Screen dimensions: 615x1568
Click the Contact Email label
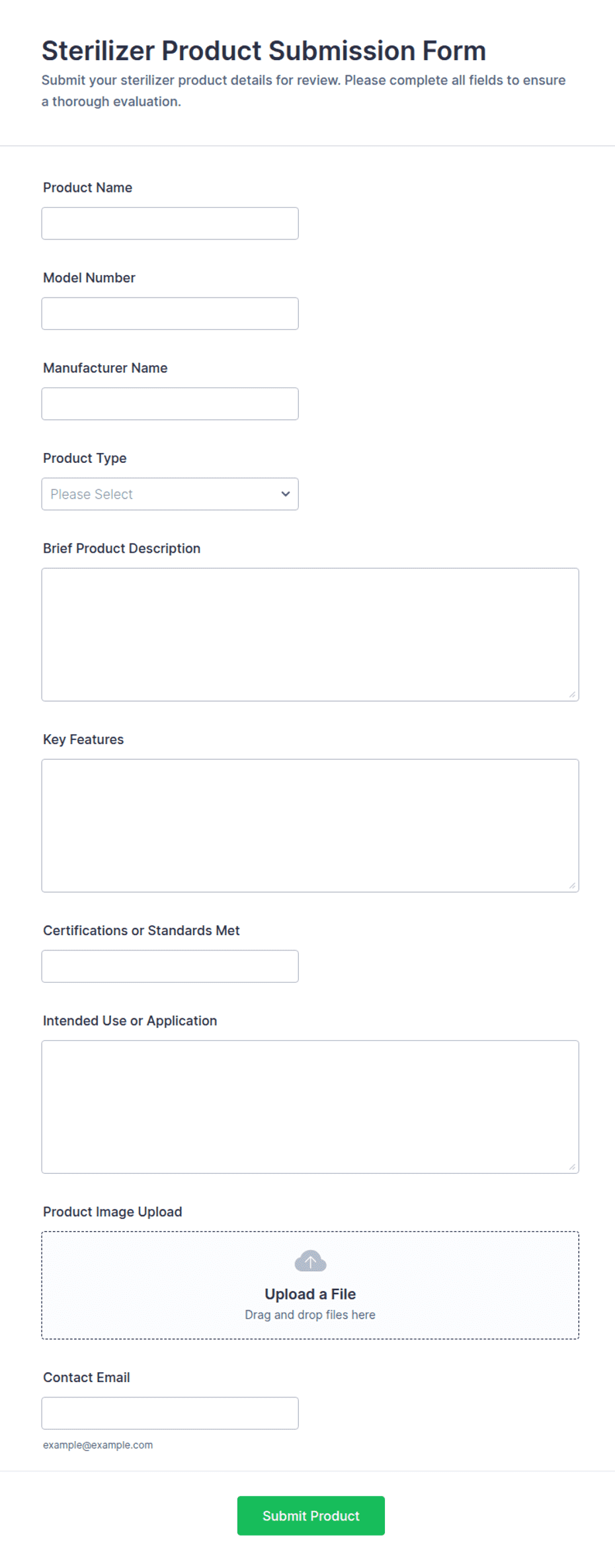[87, 1378]
